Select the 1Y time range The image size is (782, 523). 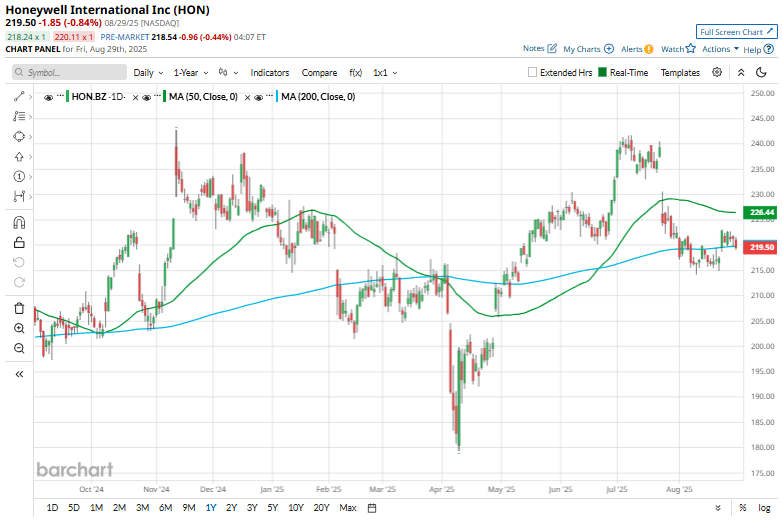(x=211, y=508)
